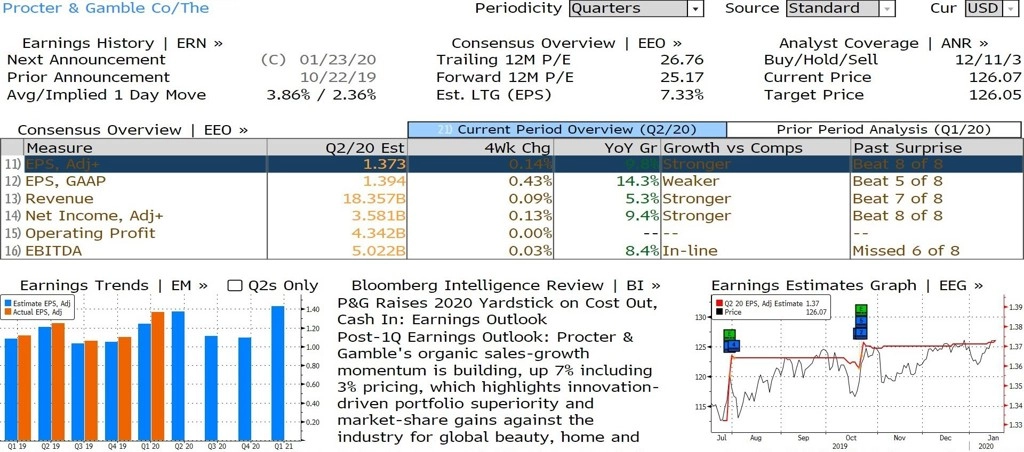
Task: Select the EPS, Adj+ measure row
Action: point(511,164)
